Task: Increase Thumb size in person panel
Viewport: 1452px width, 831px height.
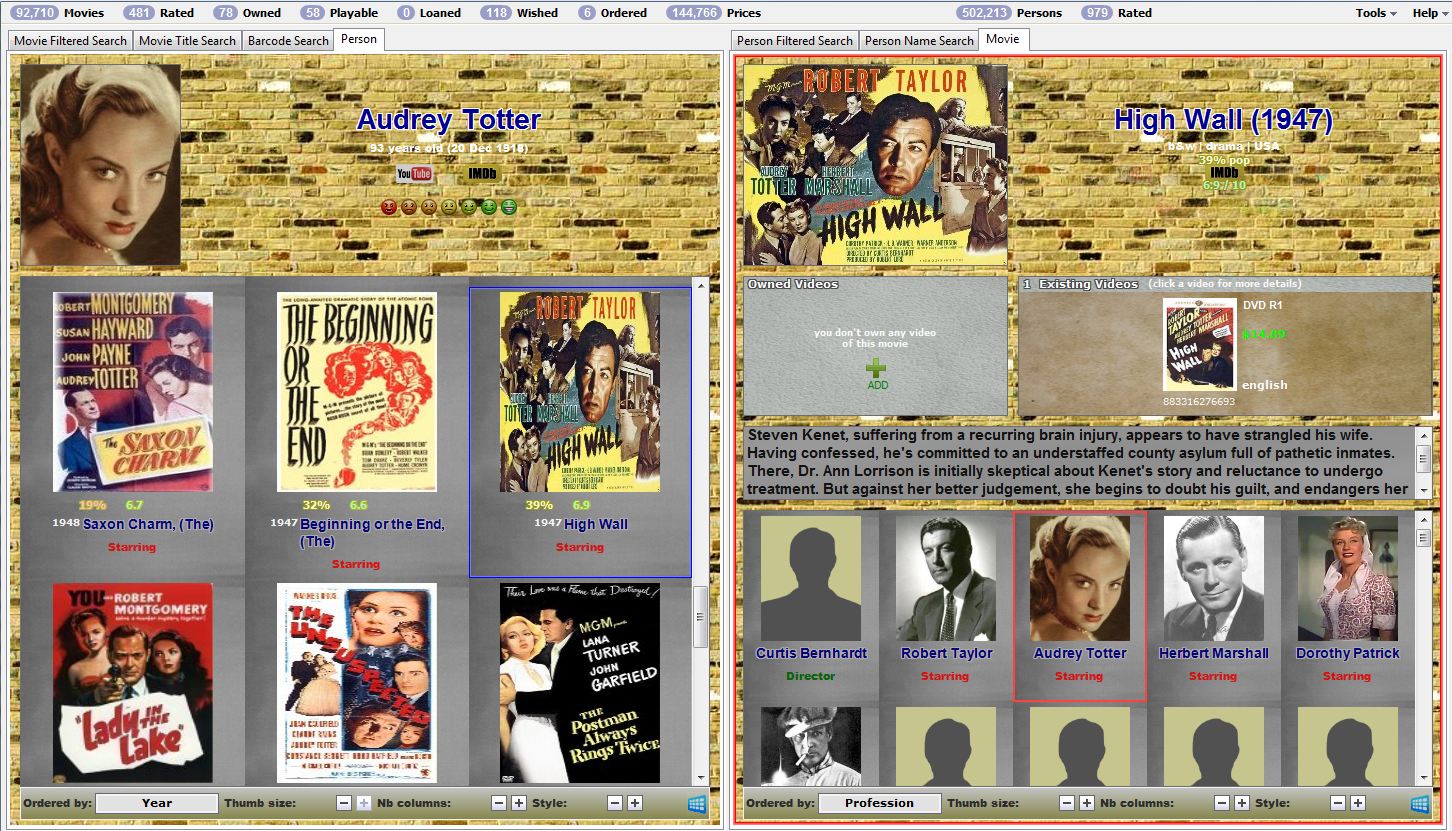Action: click(x=364, y=803)
